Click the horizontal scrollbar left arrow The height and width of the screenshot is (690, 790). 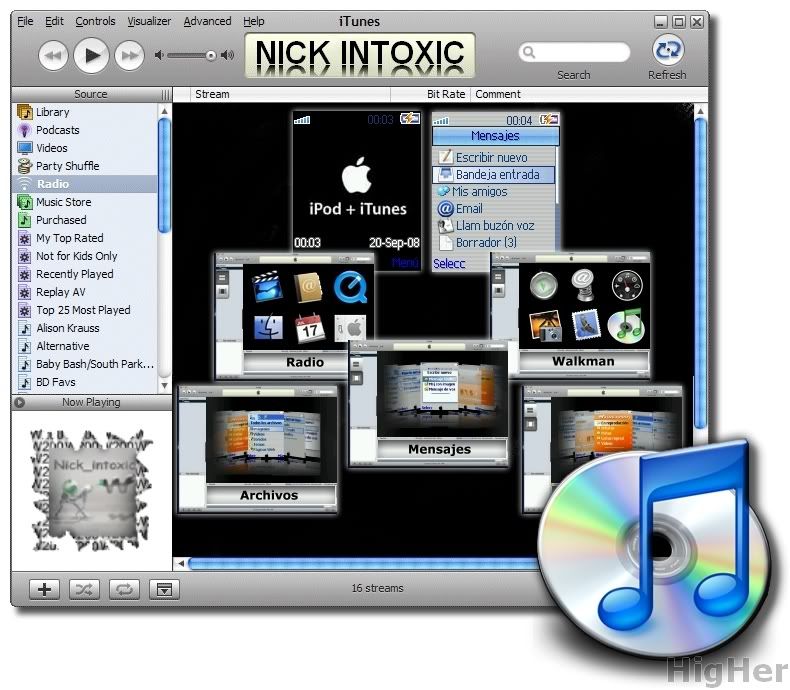click(181, 564)
